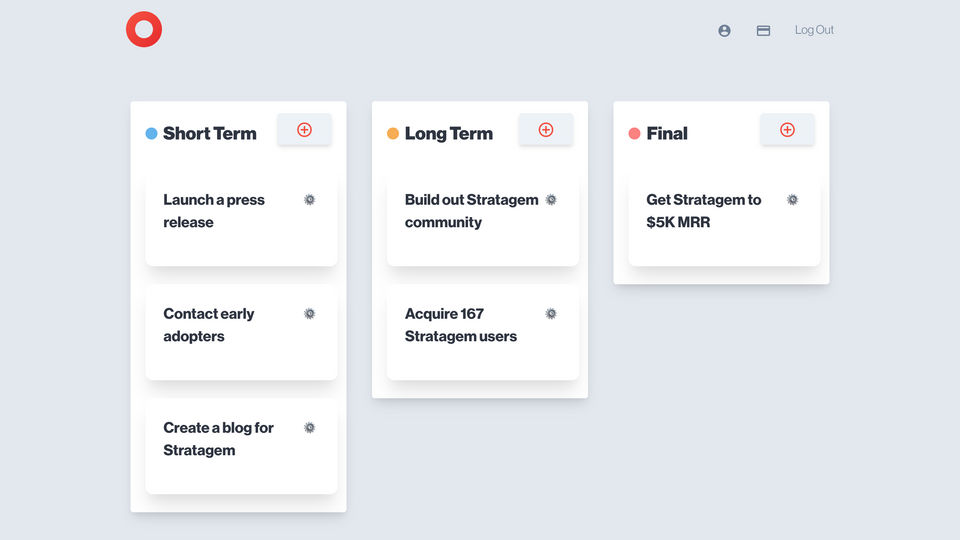Click the red circle Stratagem logo
Screen dimensions: 960x540
tap(144, 30)
